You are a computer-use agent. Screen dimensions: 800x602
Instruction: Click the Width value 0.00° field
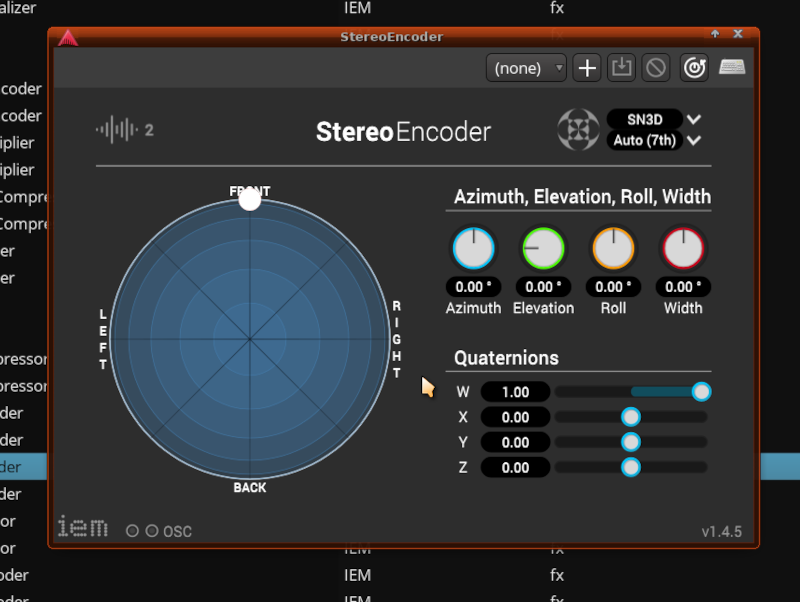pyautogui.click(x=683, y=287)
